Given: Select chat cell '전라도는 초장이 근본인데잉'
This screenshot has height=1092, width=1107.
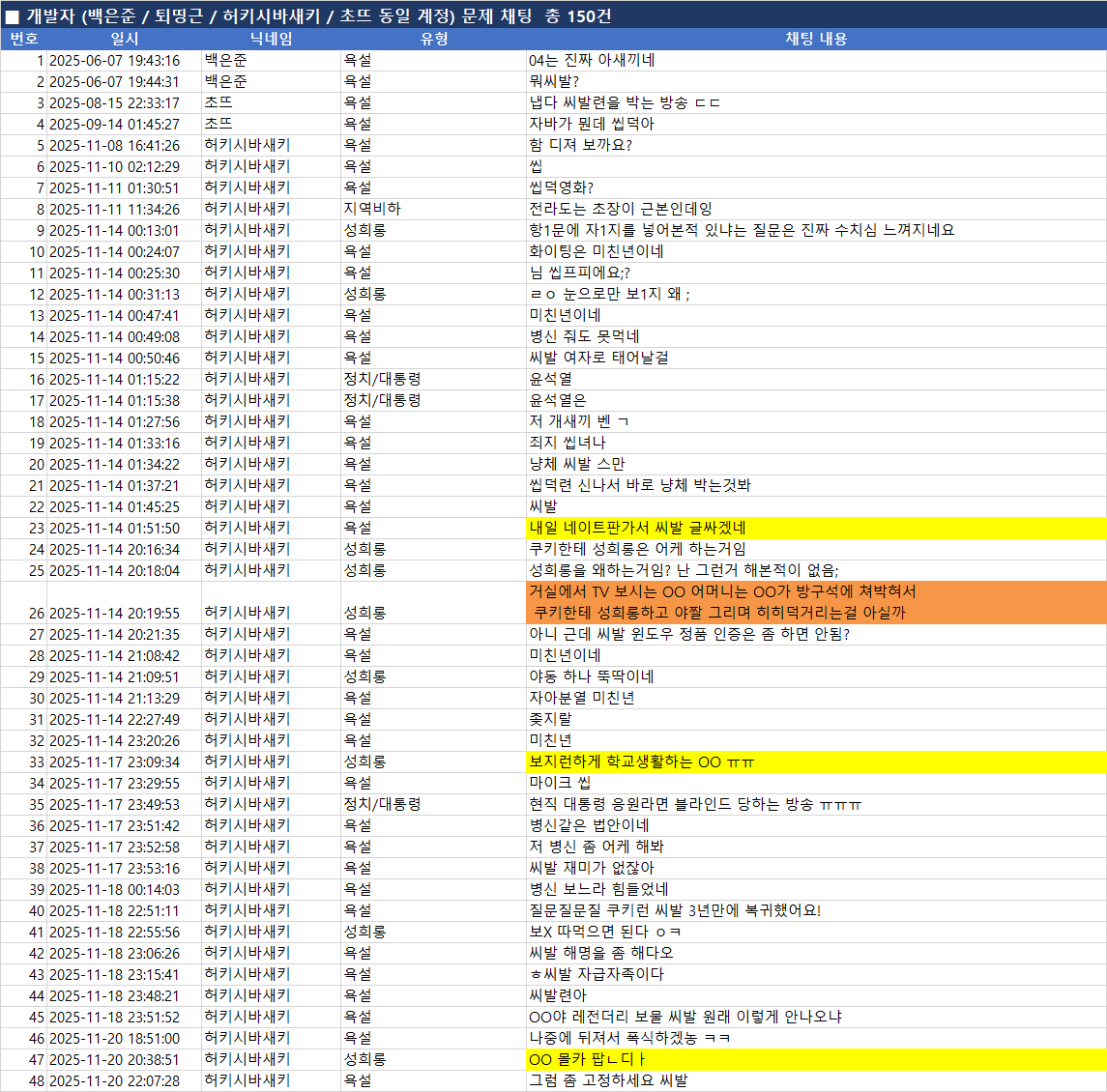Looking at the screenshot, I should pyautogui.click(x=816, y=209).
